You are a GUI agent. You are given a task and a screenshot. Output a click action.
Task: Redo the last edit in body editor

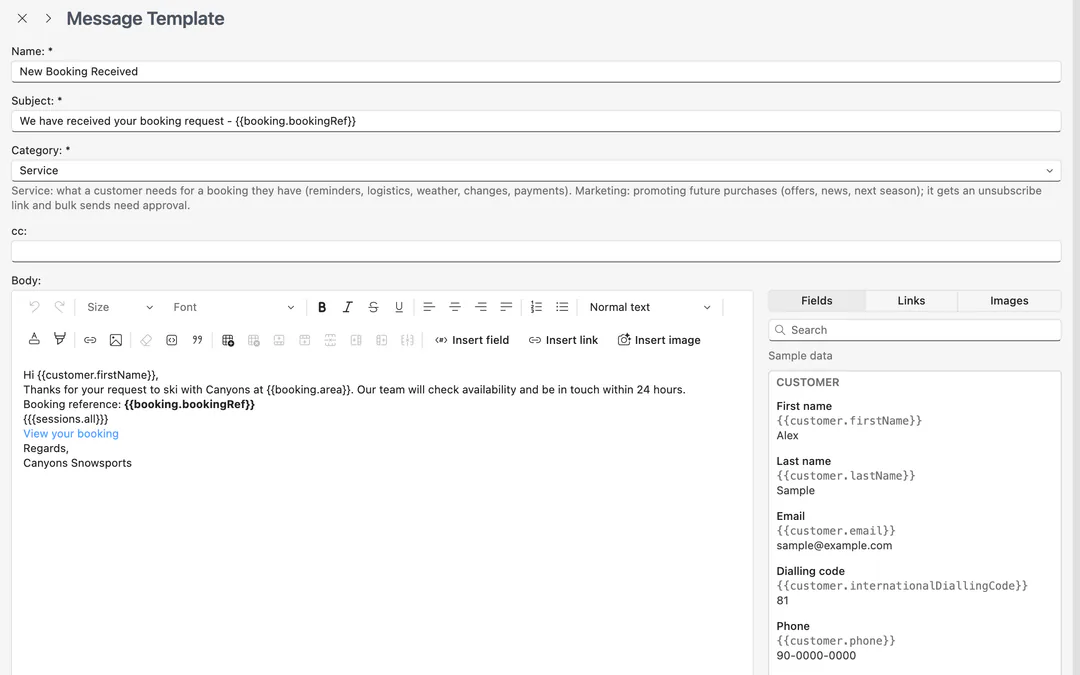point(60,307)
